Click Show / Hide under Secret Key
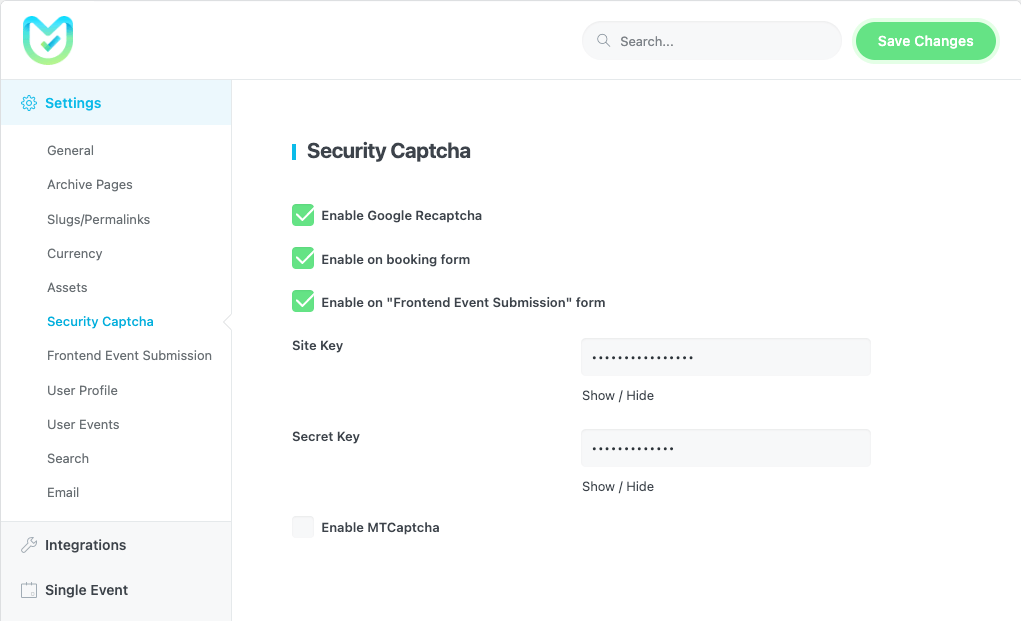The image size is (1021, 621). point(618,486)
